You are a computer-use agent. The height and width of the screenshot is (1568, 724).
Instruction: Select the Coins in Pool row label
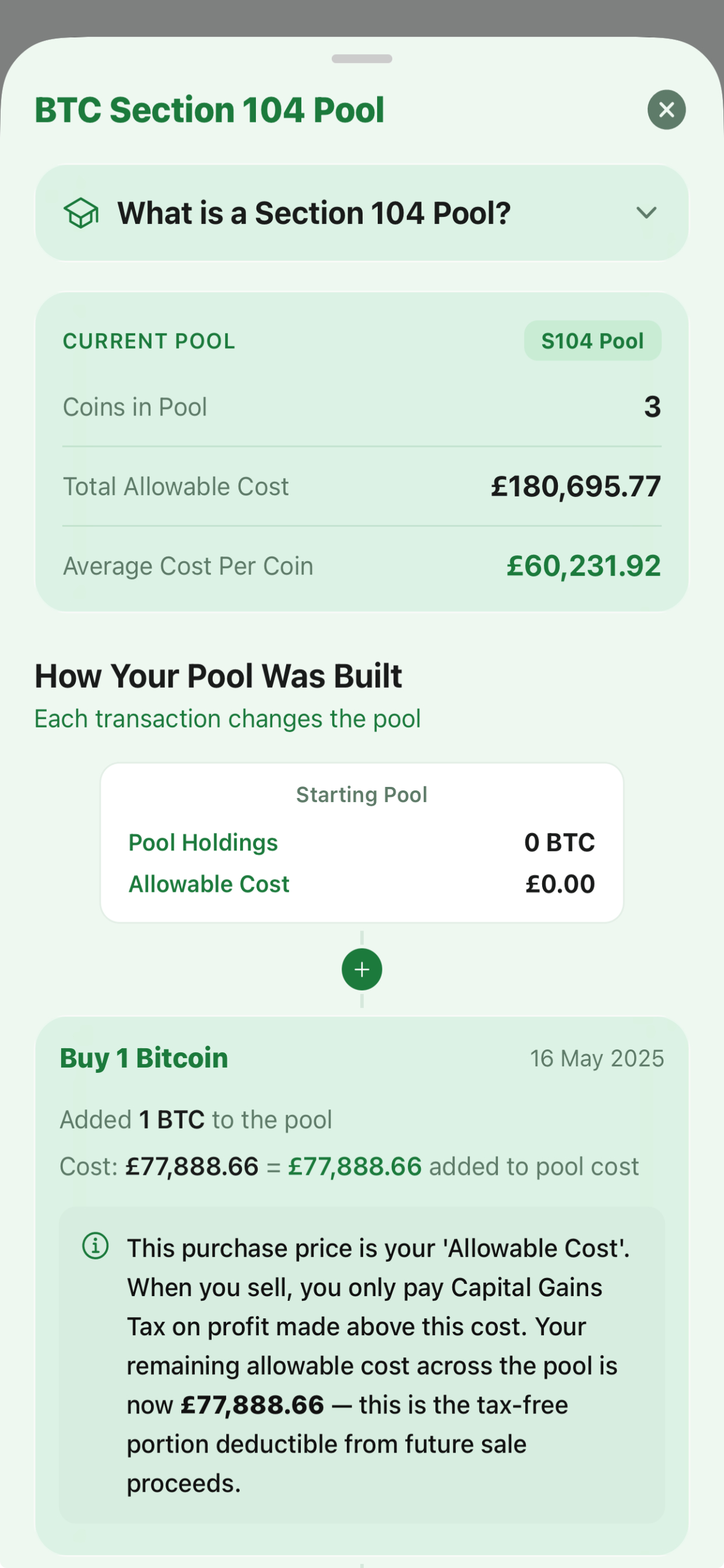[135, 407]
